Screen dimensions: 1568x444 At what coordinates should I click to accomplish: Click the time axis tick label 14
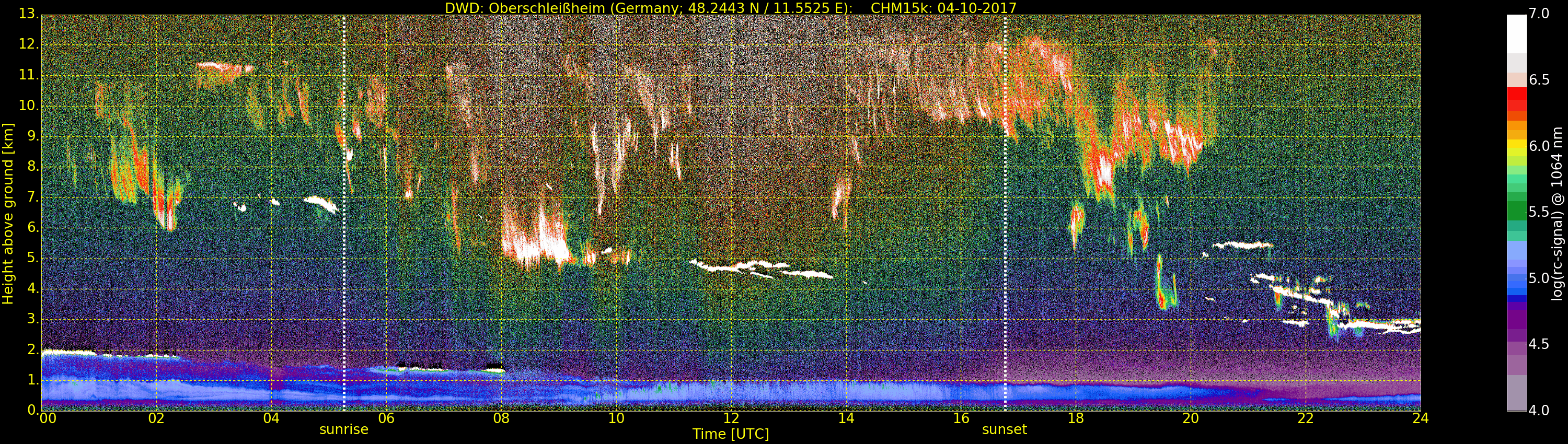point(846,418)
